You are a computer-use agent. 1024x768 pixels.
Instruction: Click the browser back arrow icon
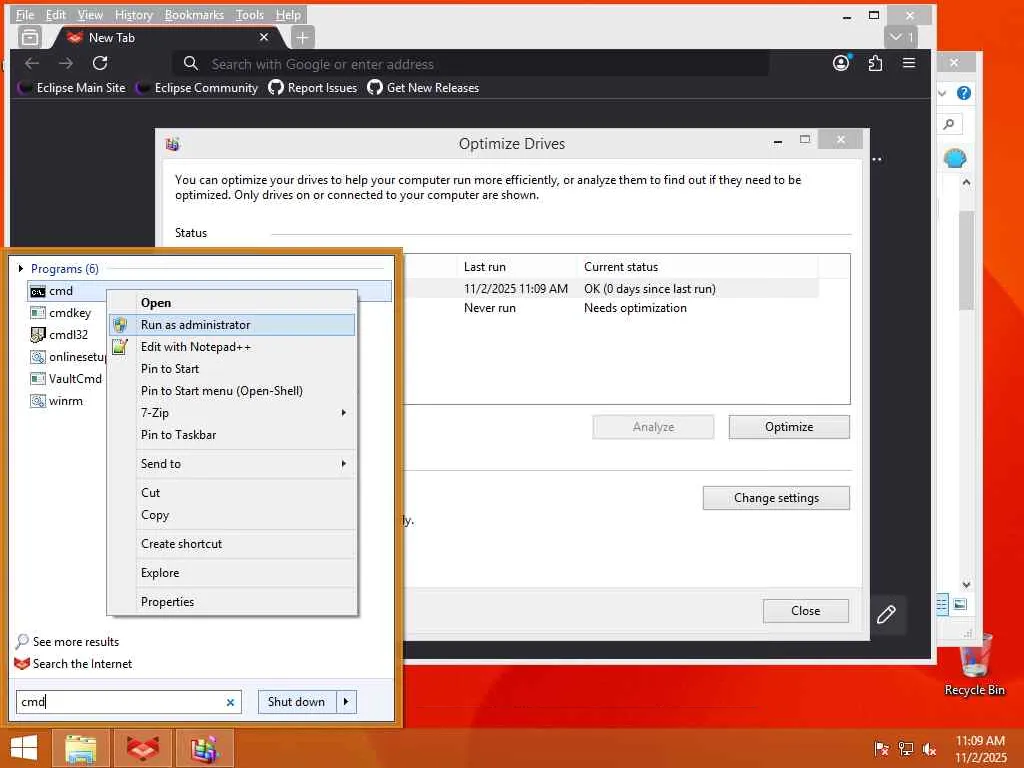(x=32, y=63)
